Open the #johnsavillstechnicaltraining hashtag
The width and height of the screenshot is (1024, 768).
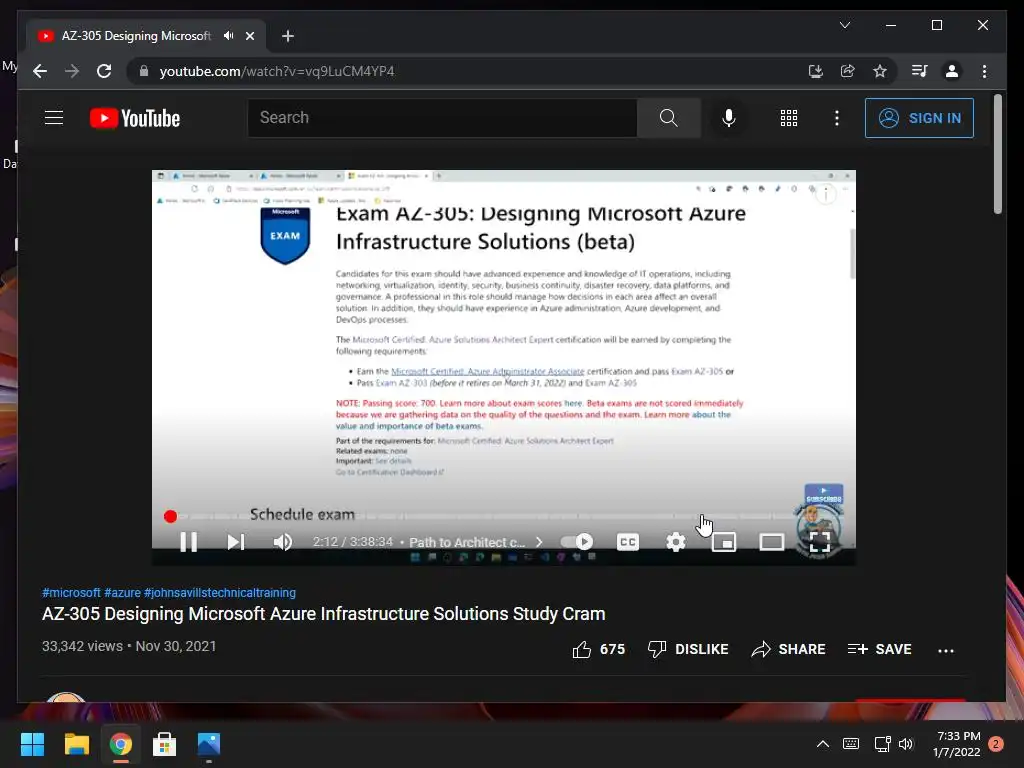(220, 593)
